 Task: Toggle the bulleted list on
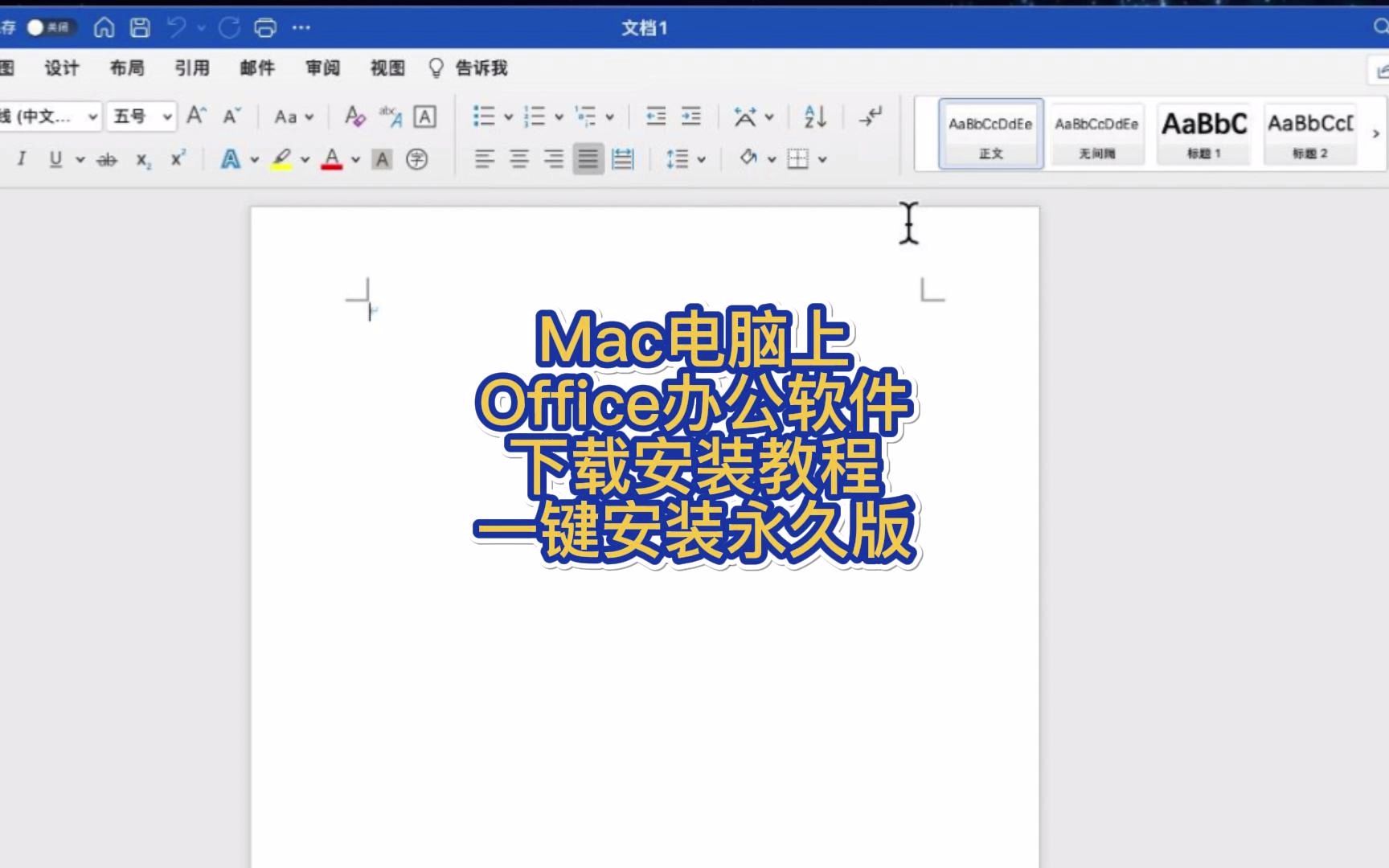pos(484,117)
